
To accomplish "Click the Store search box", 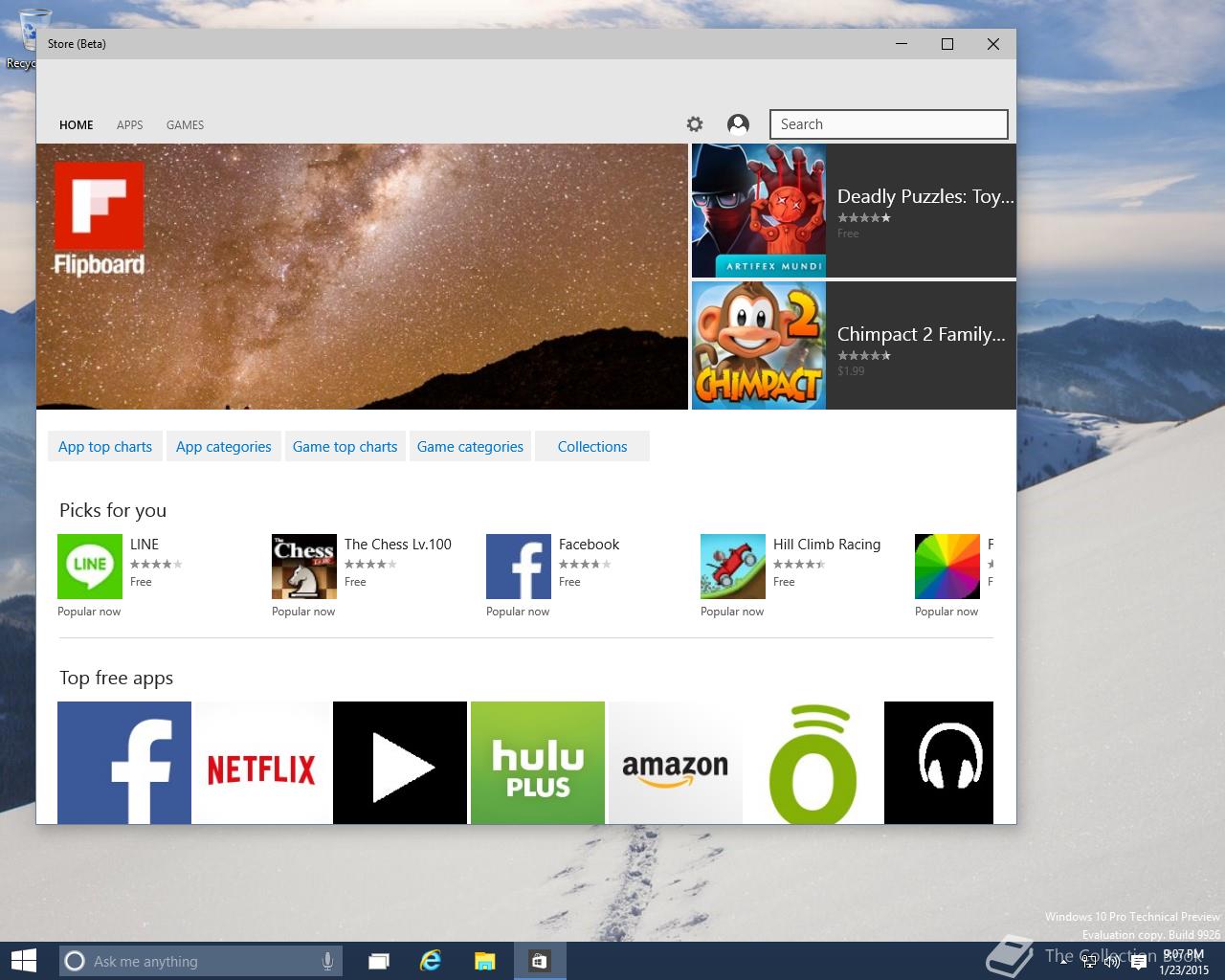I will point(888,124).
